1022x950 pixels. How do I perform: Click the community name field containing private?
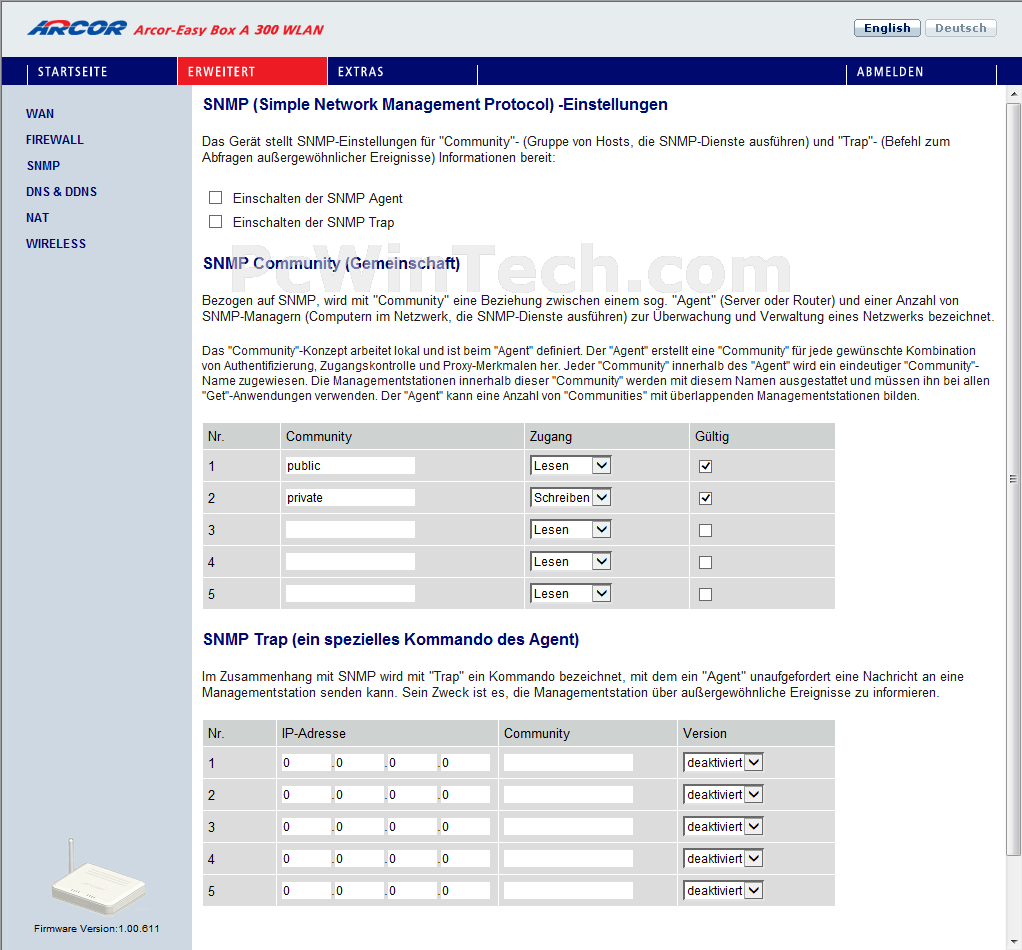pyautogui.click(x=350, y=497)
